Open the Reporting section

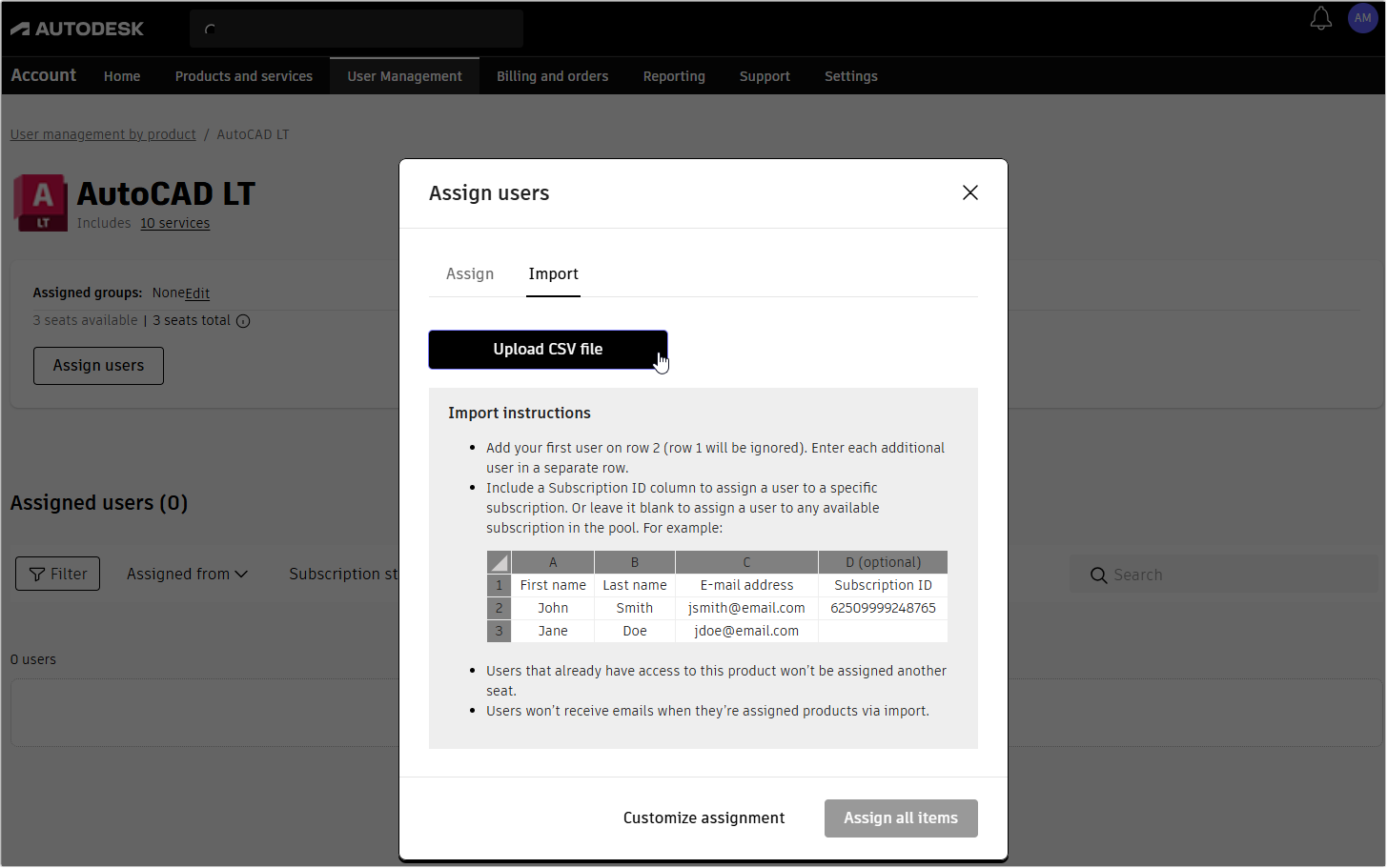(674, 76)
